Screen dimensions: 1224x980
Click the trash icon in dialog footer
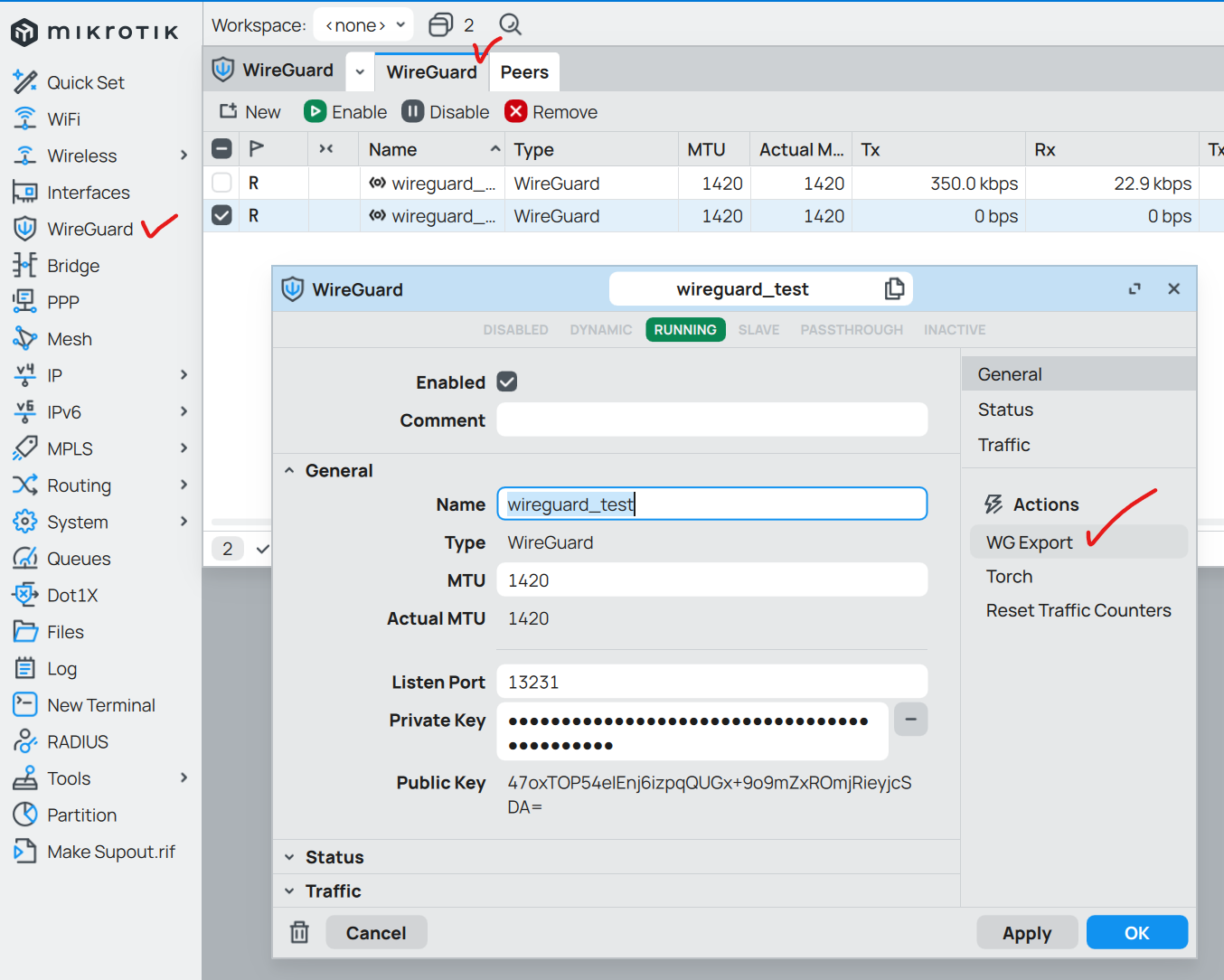pos(299,932)
